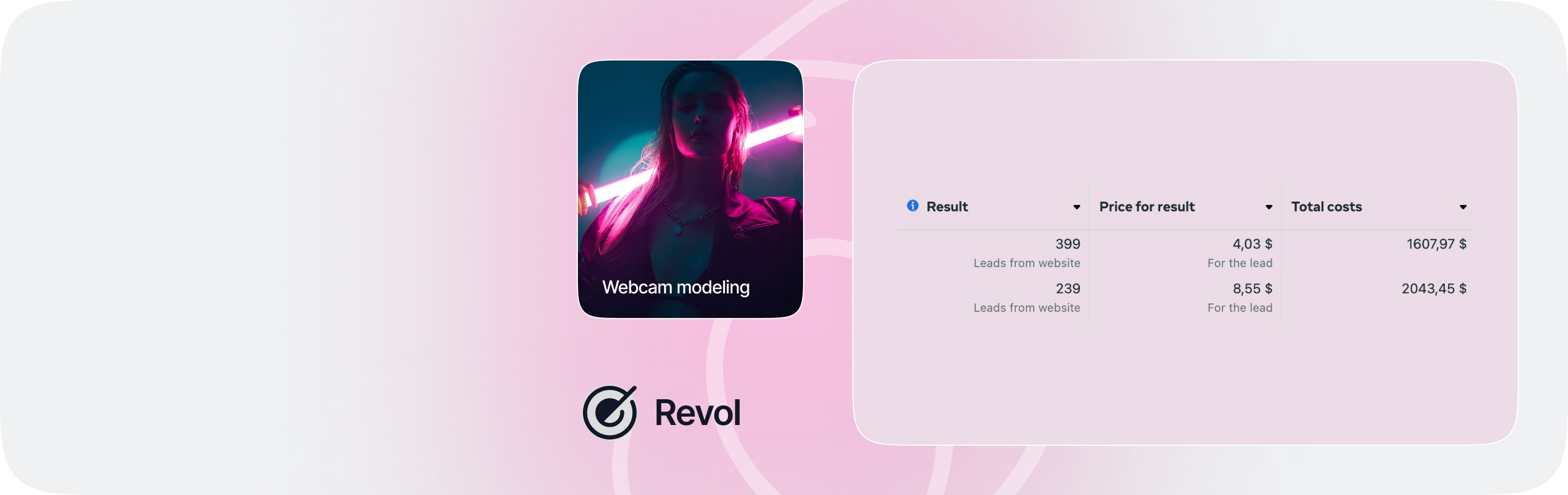Click the blue info icon beside Result
The height and width of the screenshot is (495, 1568).
[x=912, y=206]
